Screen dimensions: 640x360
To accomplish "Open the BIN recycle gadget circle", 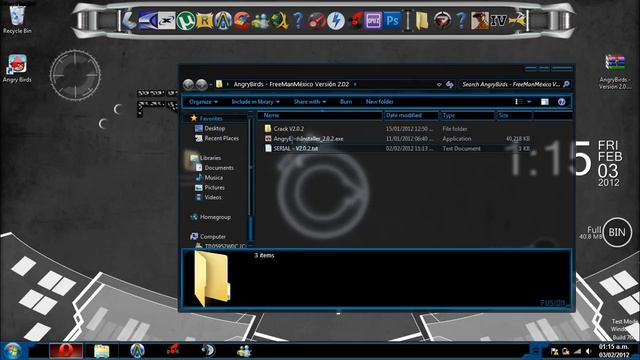I will coord(617,232).
